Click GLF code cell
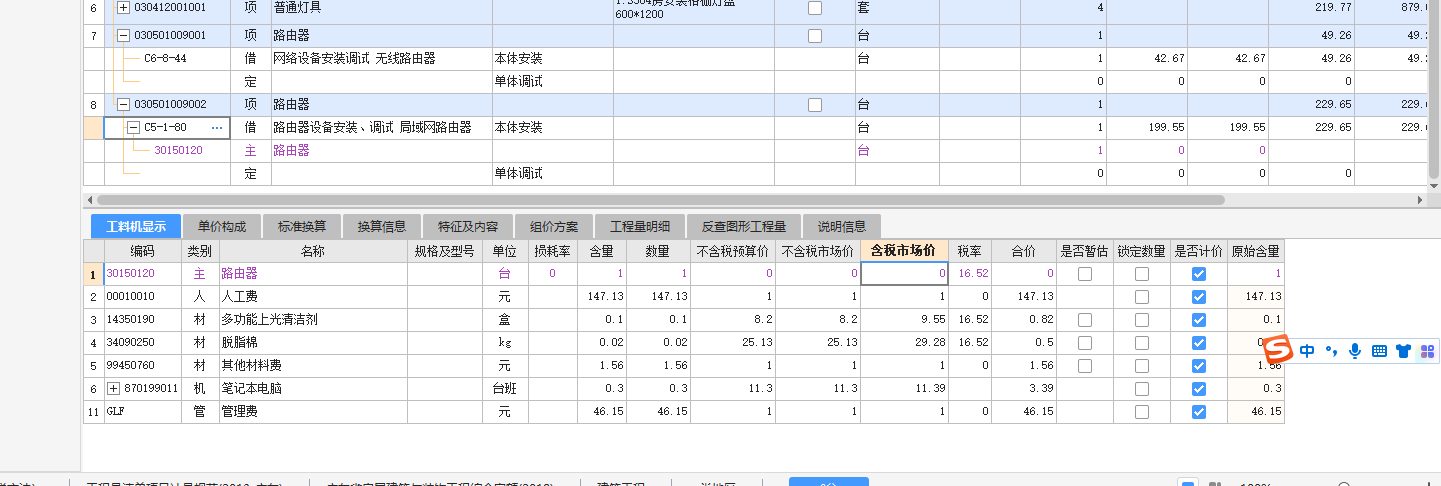The width and height of the screenshot is (1441, 486). coord(143,412)
